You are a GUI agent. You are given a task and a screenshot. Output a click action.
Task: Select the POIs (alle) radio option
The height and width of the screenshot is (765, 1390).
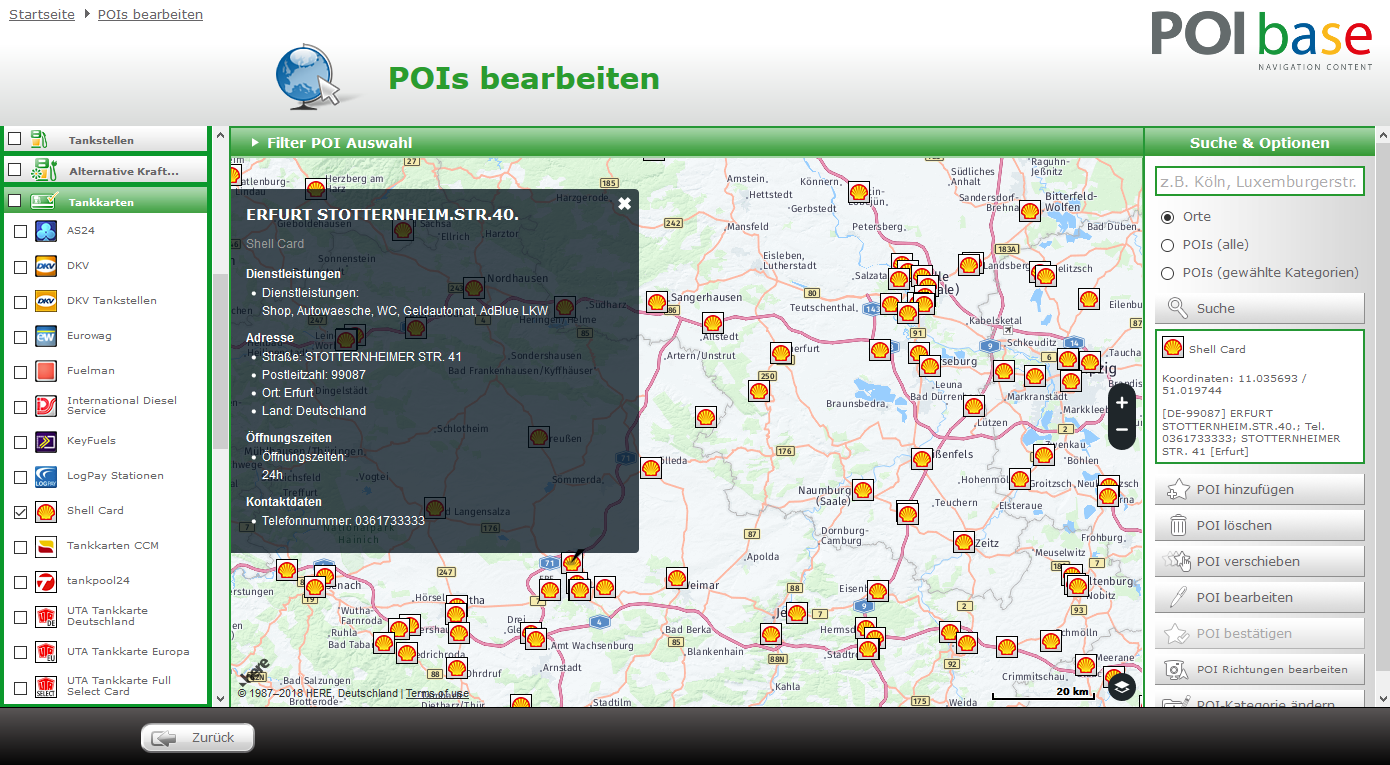point(1167,245)
